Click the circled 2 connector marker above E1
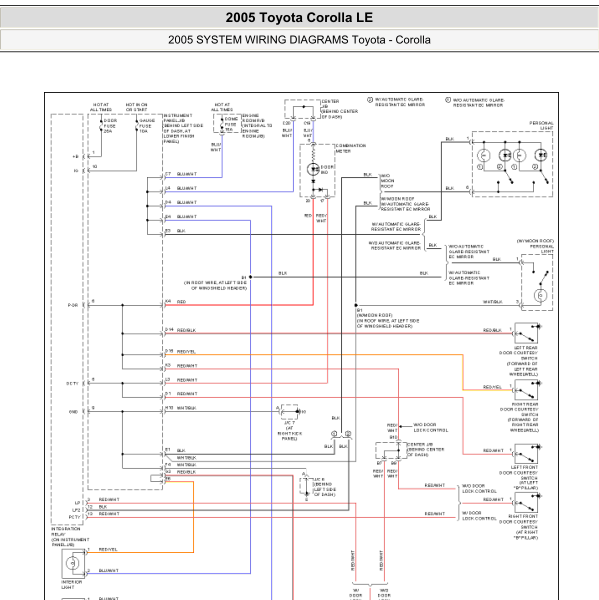This screenshot has height=600, width=599. pyautogui.click(x=348, y=434)
